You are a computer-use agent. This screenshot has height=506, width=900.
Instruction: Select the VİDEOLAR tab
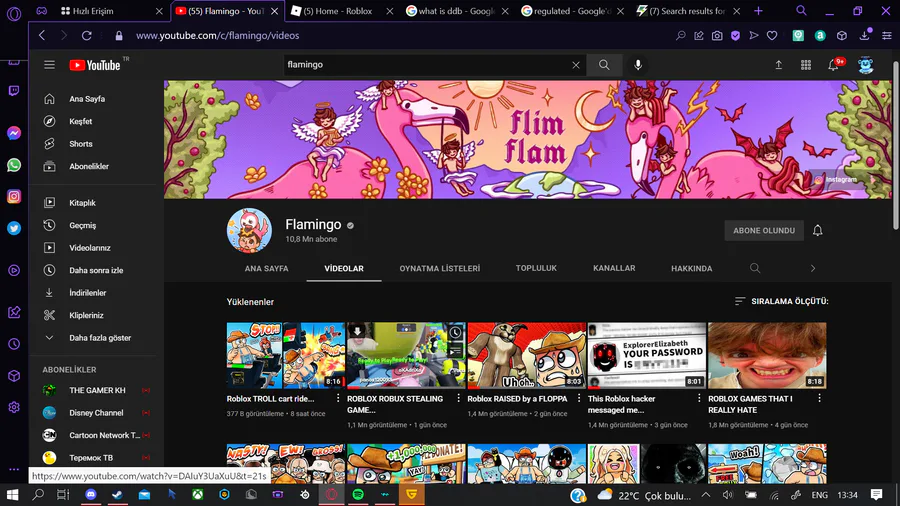coord(344,268)
